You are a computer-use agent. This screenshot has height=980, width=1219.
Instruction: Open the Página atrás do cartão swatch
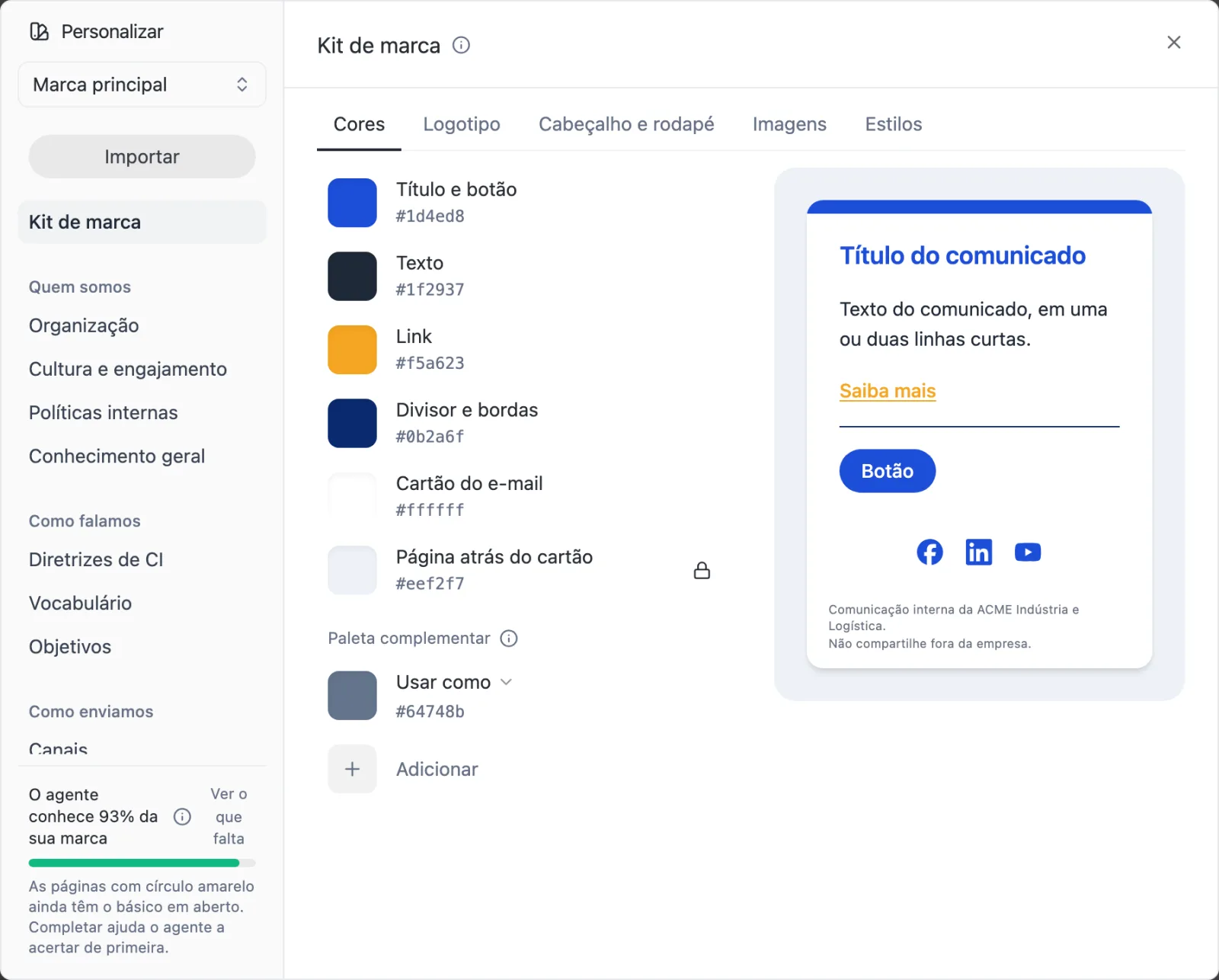[352, 570]
